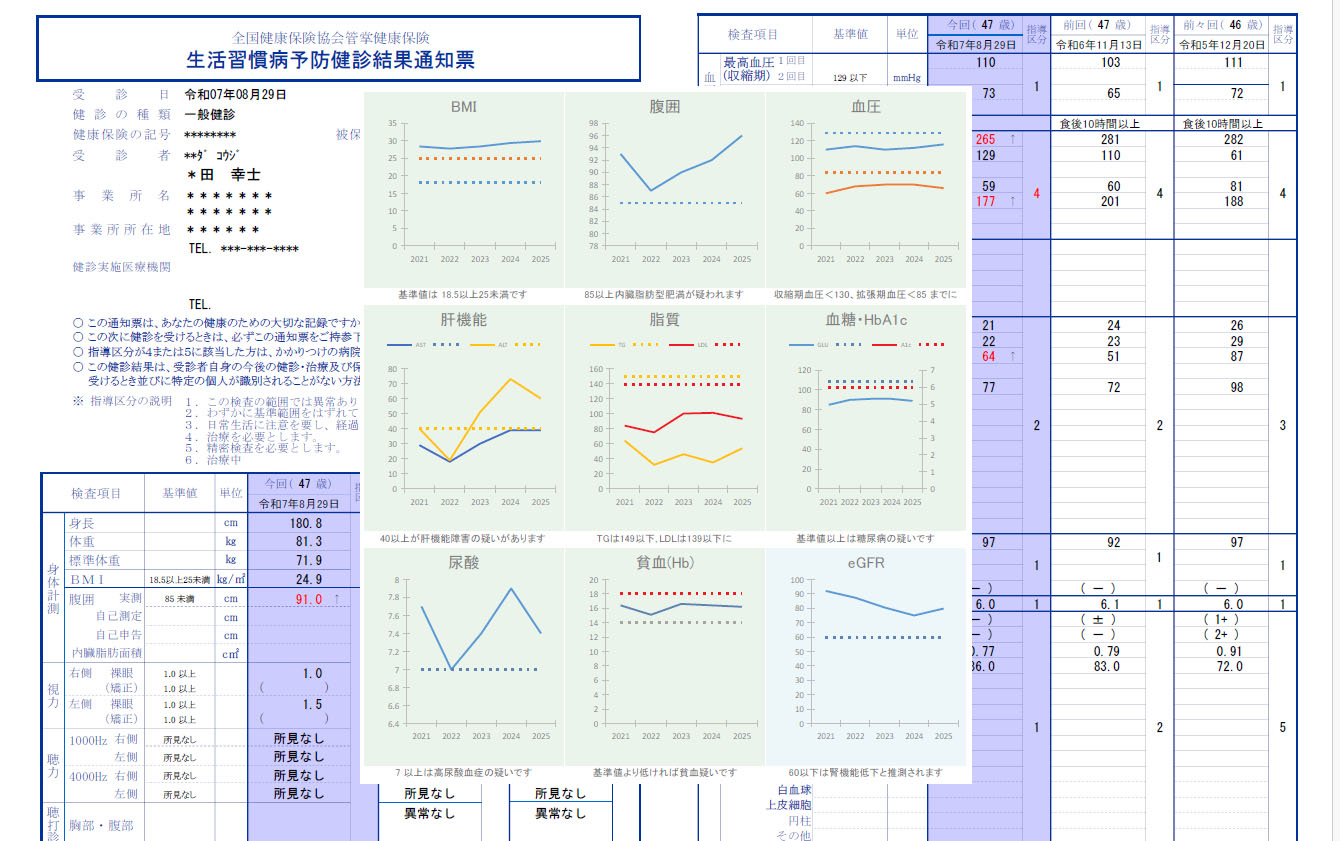This screenshot has height=841, width=1340.
Task: Select the red 腹囲 value 91.0
Action: pos(307,599)
